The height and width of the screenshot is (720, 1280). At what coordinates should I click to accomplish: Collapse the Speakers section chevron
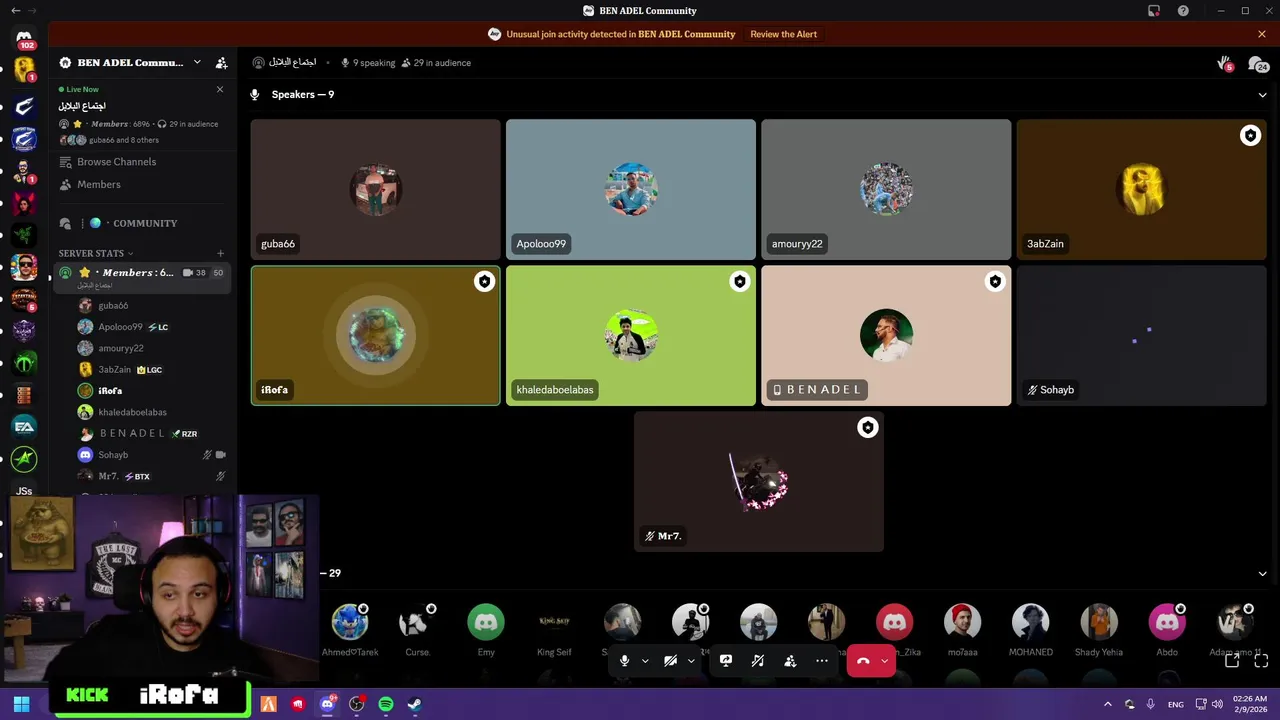click(x=1262, y=95)
